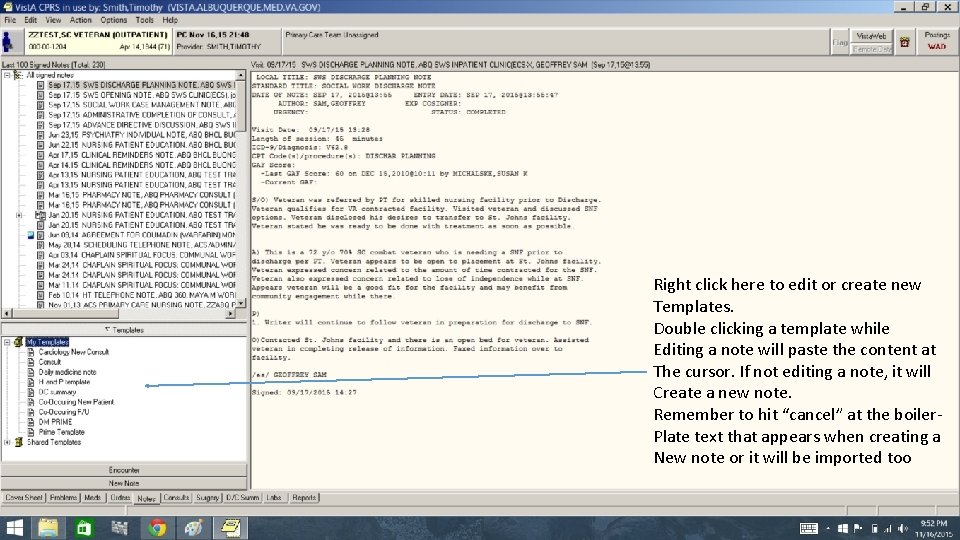Click the New Note button
The height and width of the screenshot is (540, 960).
[124, 483]
